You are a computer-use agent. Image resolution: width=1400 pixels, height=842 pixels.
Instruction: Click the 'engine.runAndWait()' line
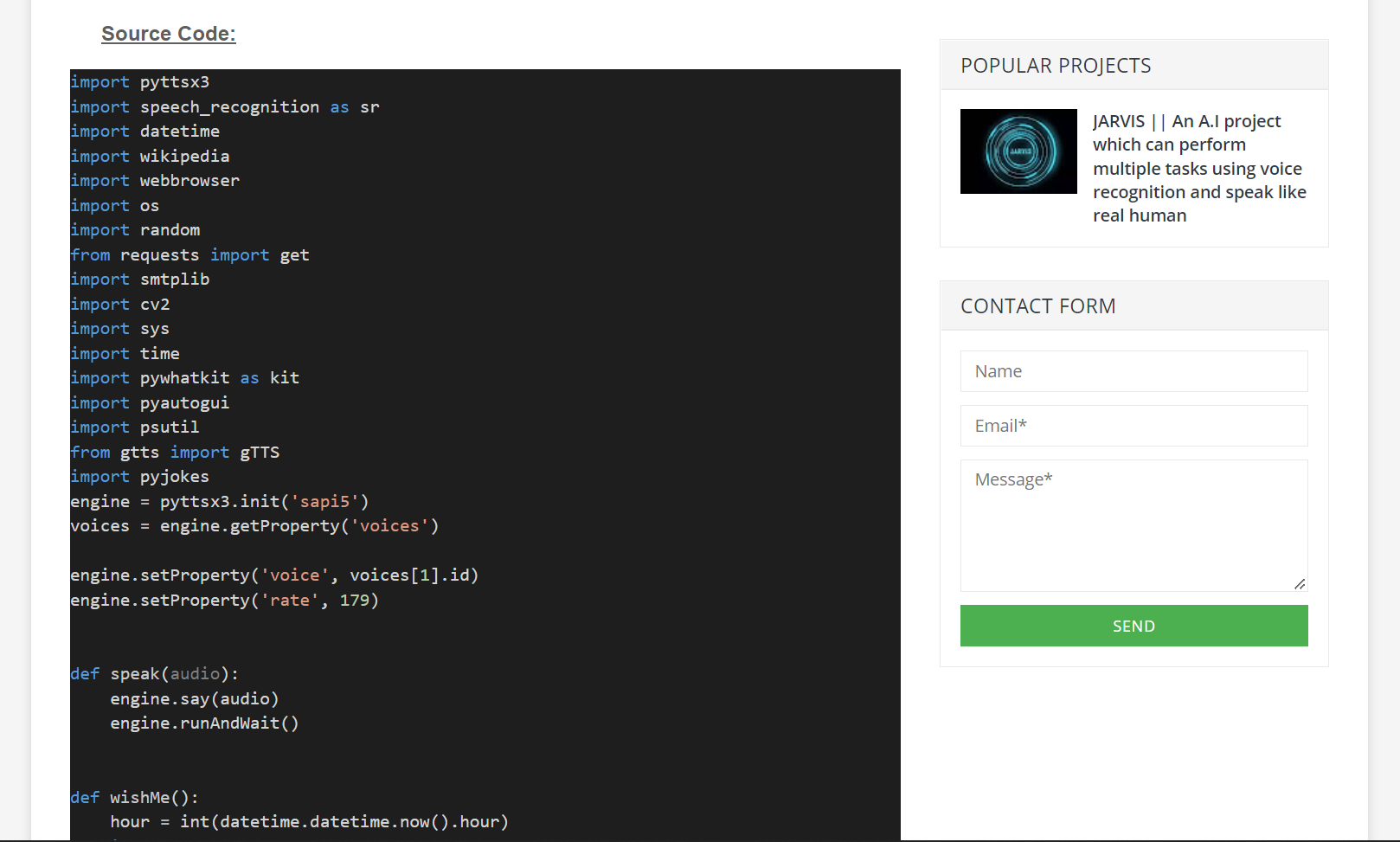tap(205, 723)
